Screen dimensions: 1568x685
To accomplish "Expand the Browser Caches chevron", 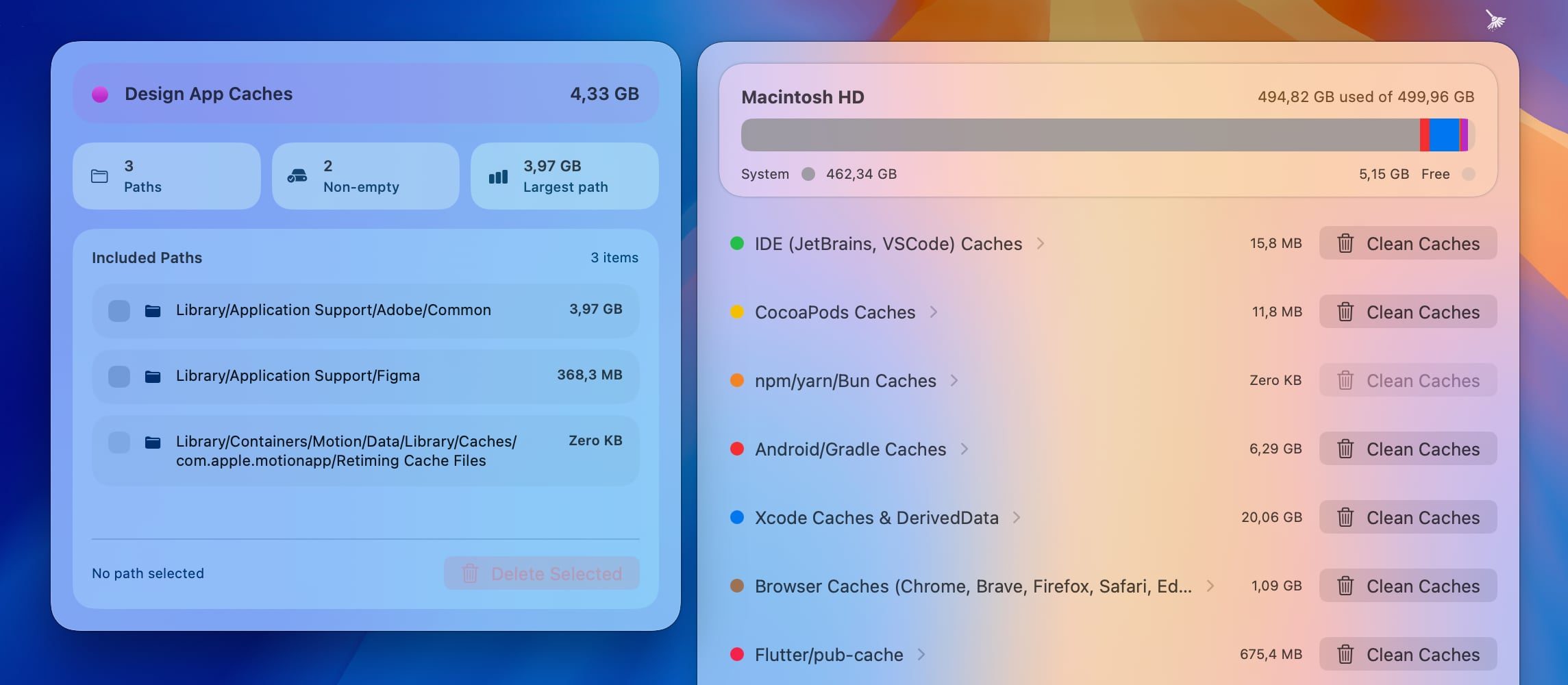I will pos(1210,586).
